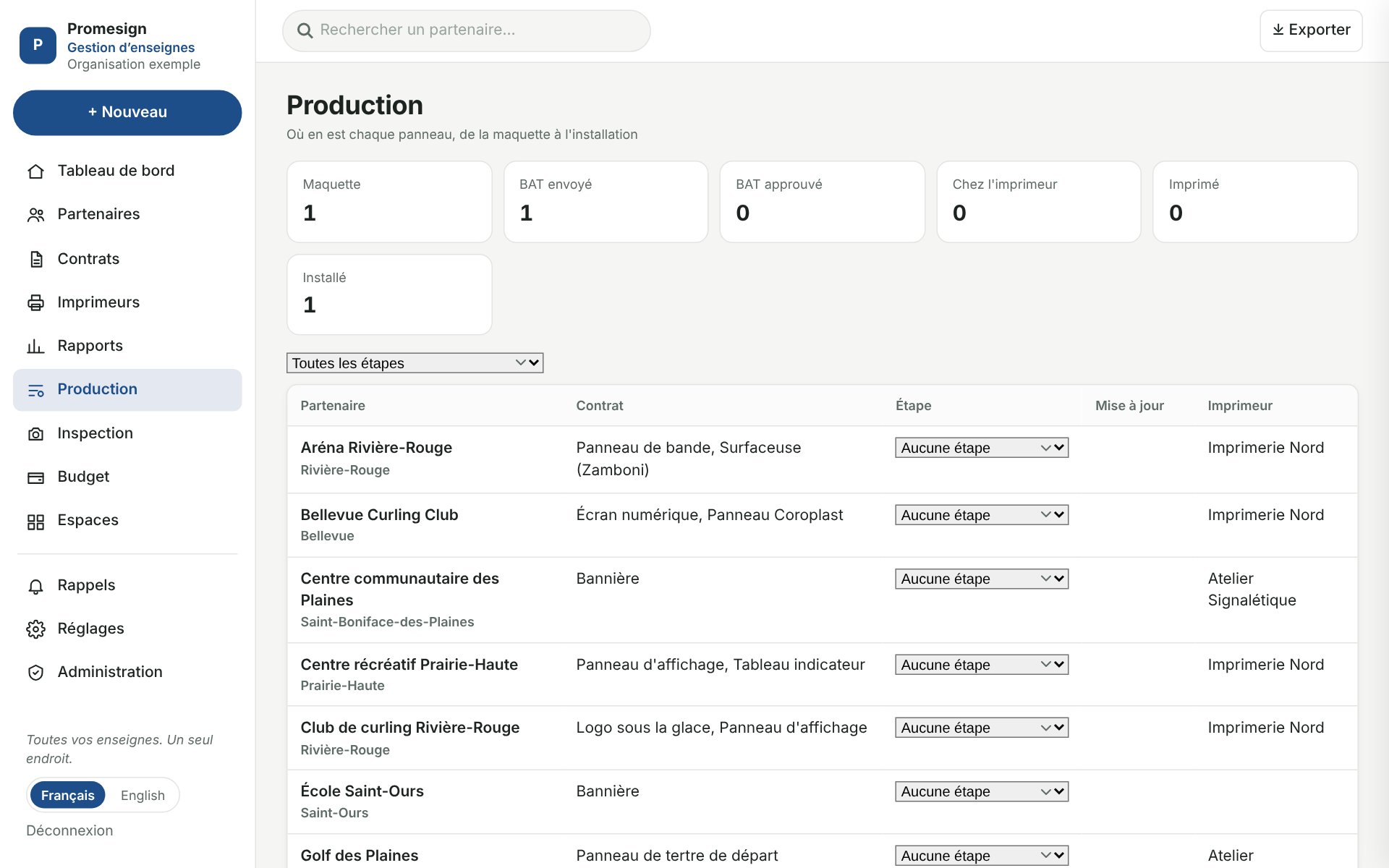1389x868 pixels.
Task: Click the Promesign logo badge
Action: pyautogui.click(x=38, y=45)
